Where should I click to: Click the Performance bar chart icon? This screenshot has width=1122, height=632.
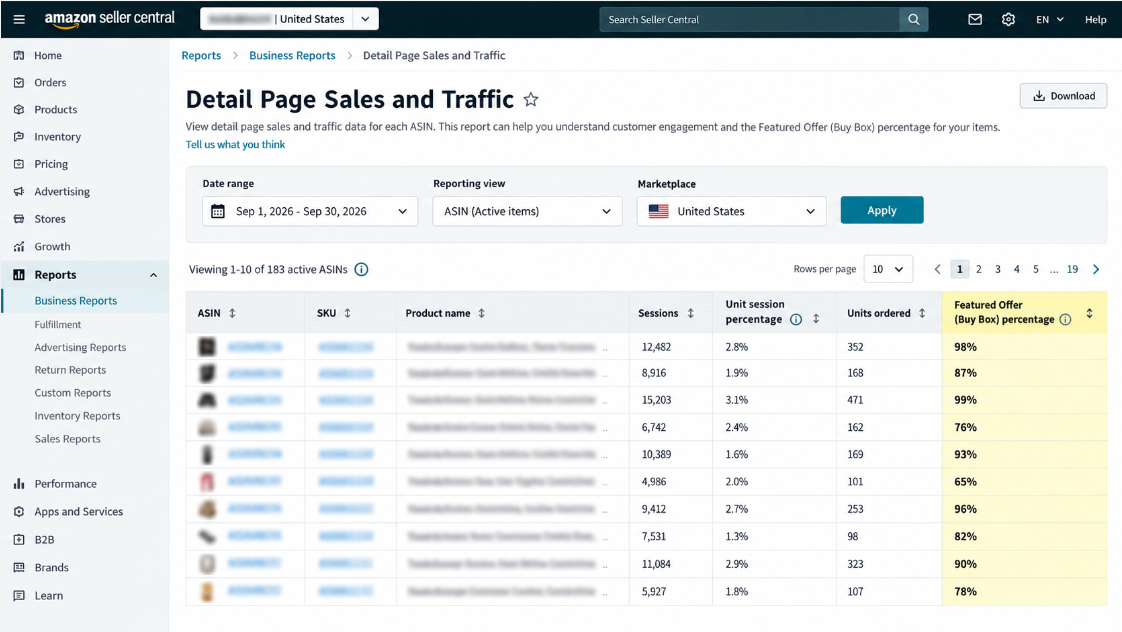click(x=19, y=484)
